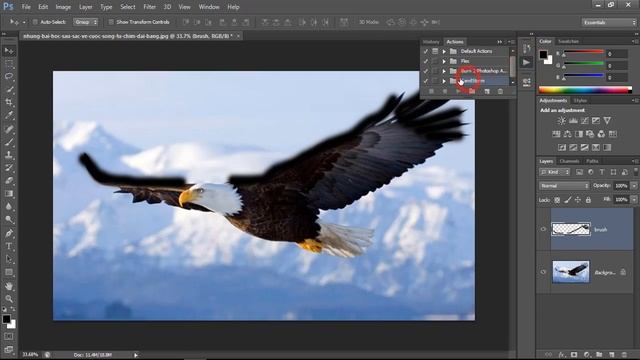This screenshot has height=360, width=640.
Task: Hide the Background layer
Action: click(543, 272)
